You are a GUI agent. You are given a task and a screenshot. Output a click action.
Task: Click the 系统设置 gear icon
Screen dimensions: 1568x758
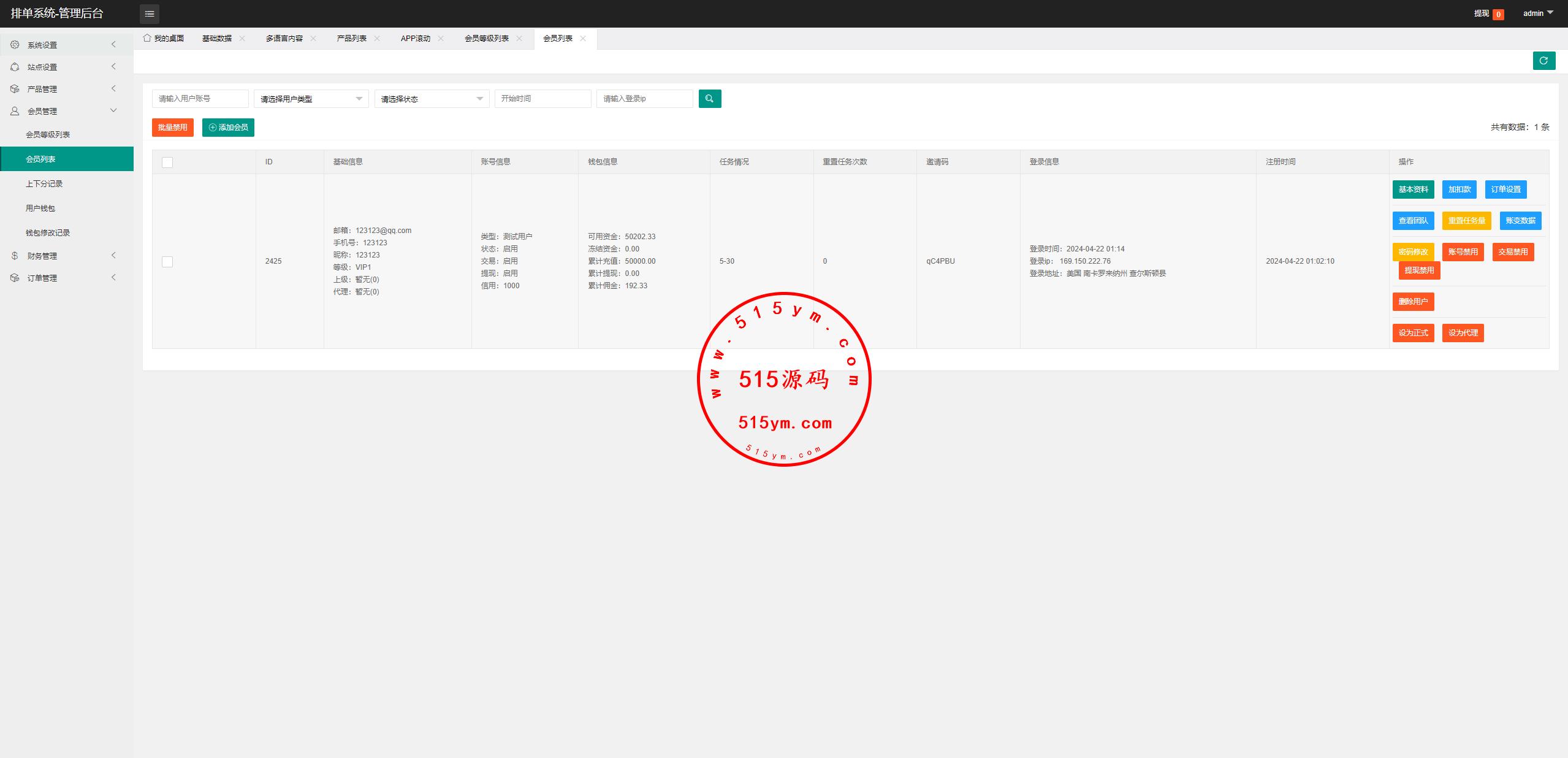point(15,45)
